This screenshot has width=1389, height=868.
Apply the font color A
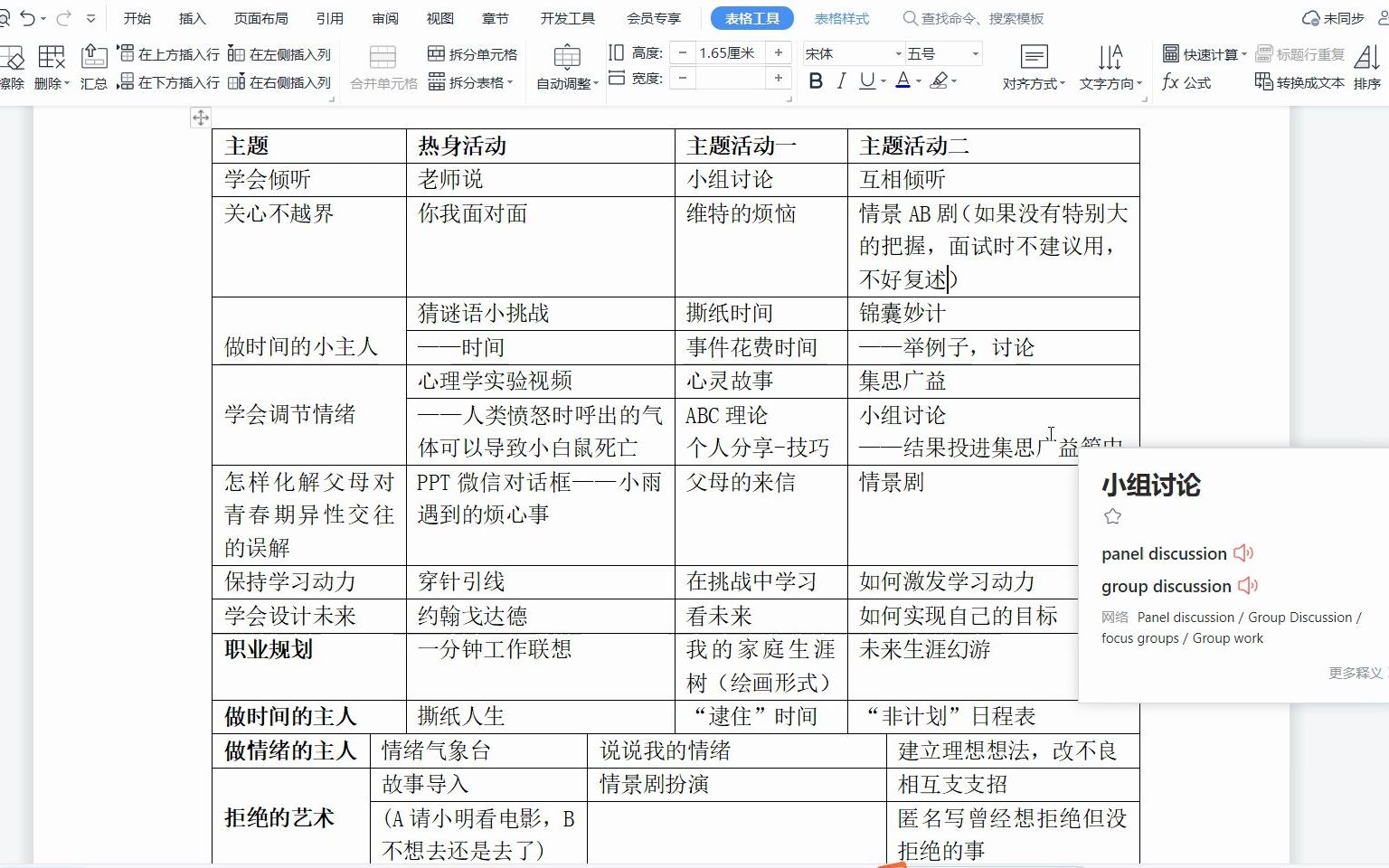pyautogui.click(x=902, y=81)
